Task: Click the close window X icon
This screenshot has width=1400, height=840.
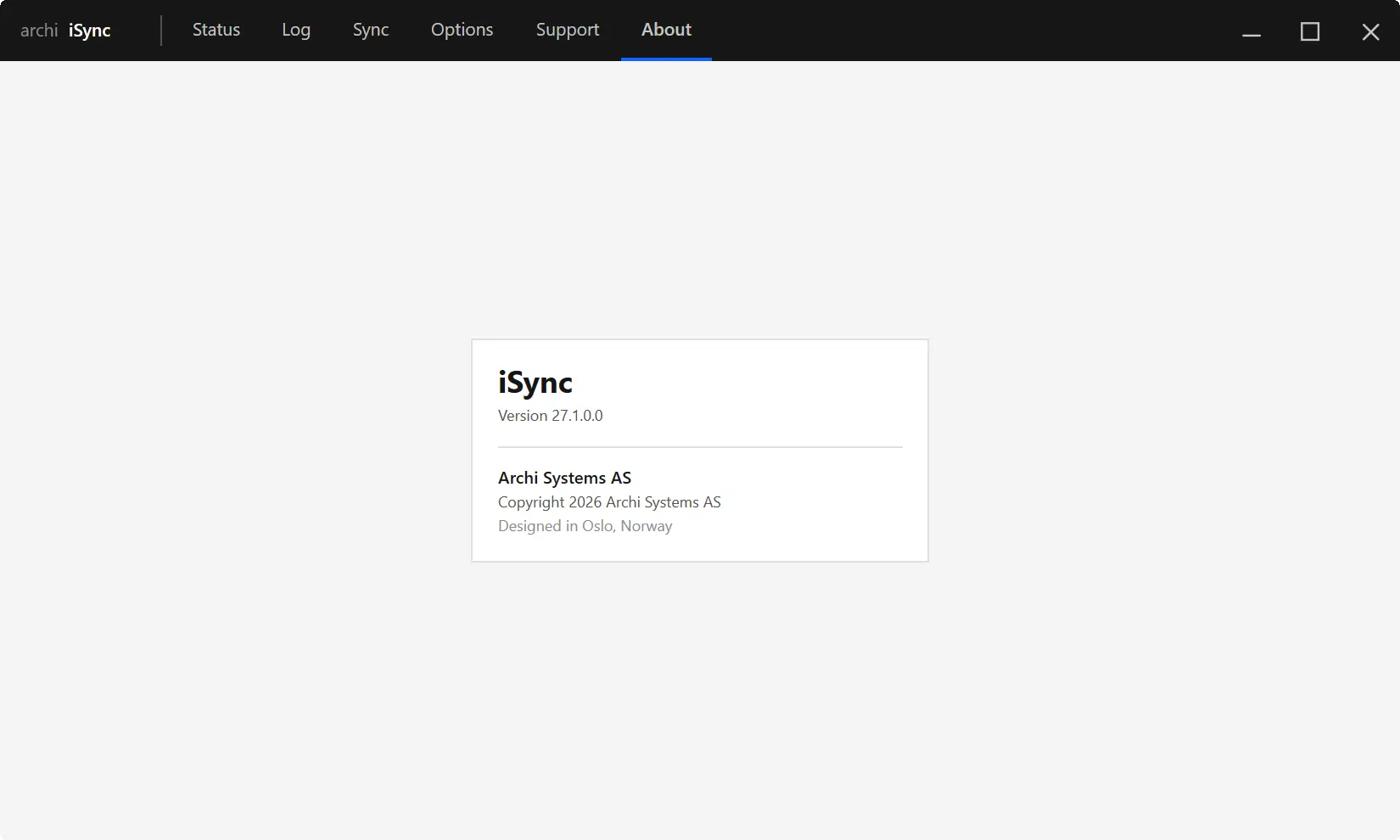Action: (x=1369, y=31)
